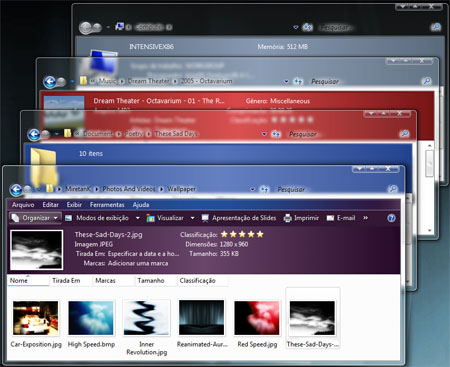Open the Editar menu

(50, 205)
